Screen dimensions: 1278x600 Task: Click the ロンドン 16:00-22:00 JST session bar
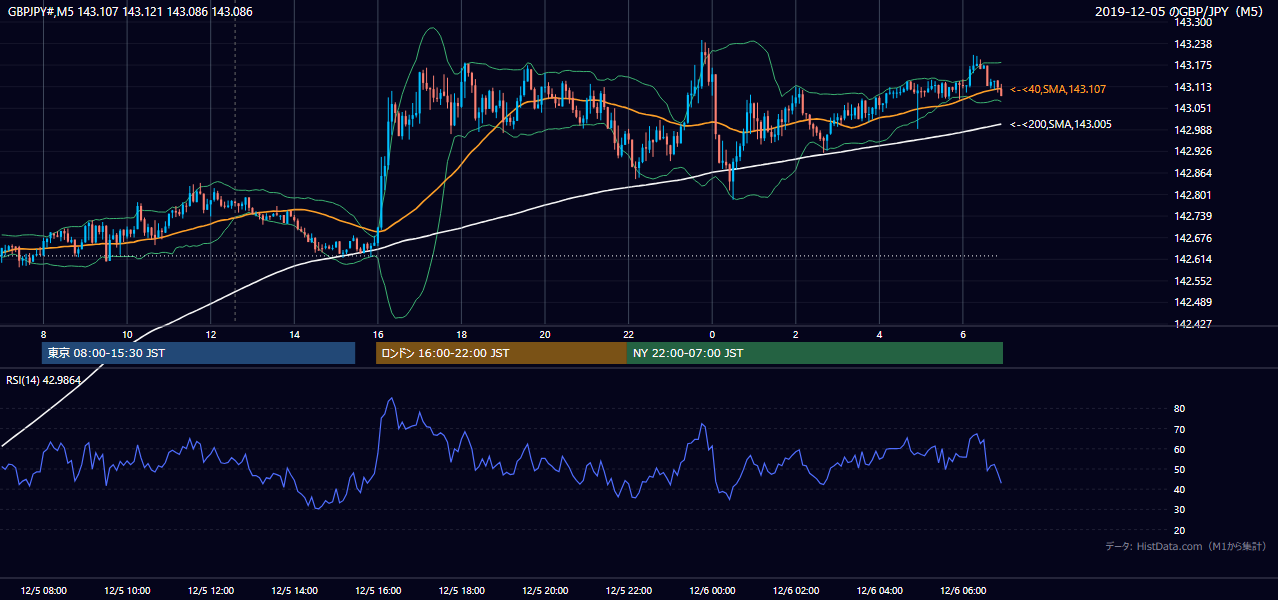[x=501, y=353]
